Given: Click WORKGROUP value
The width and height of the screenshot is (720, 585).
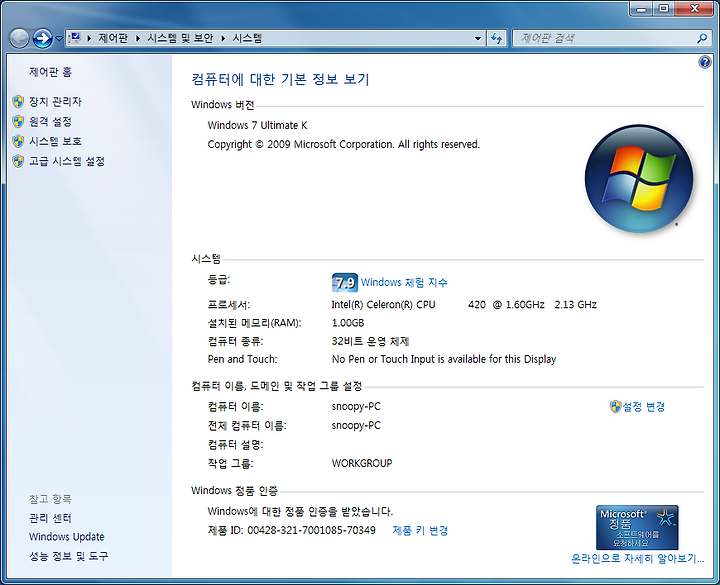Looking at the screenshot, I should 362,463.
